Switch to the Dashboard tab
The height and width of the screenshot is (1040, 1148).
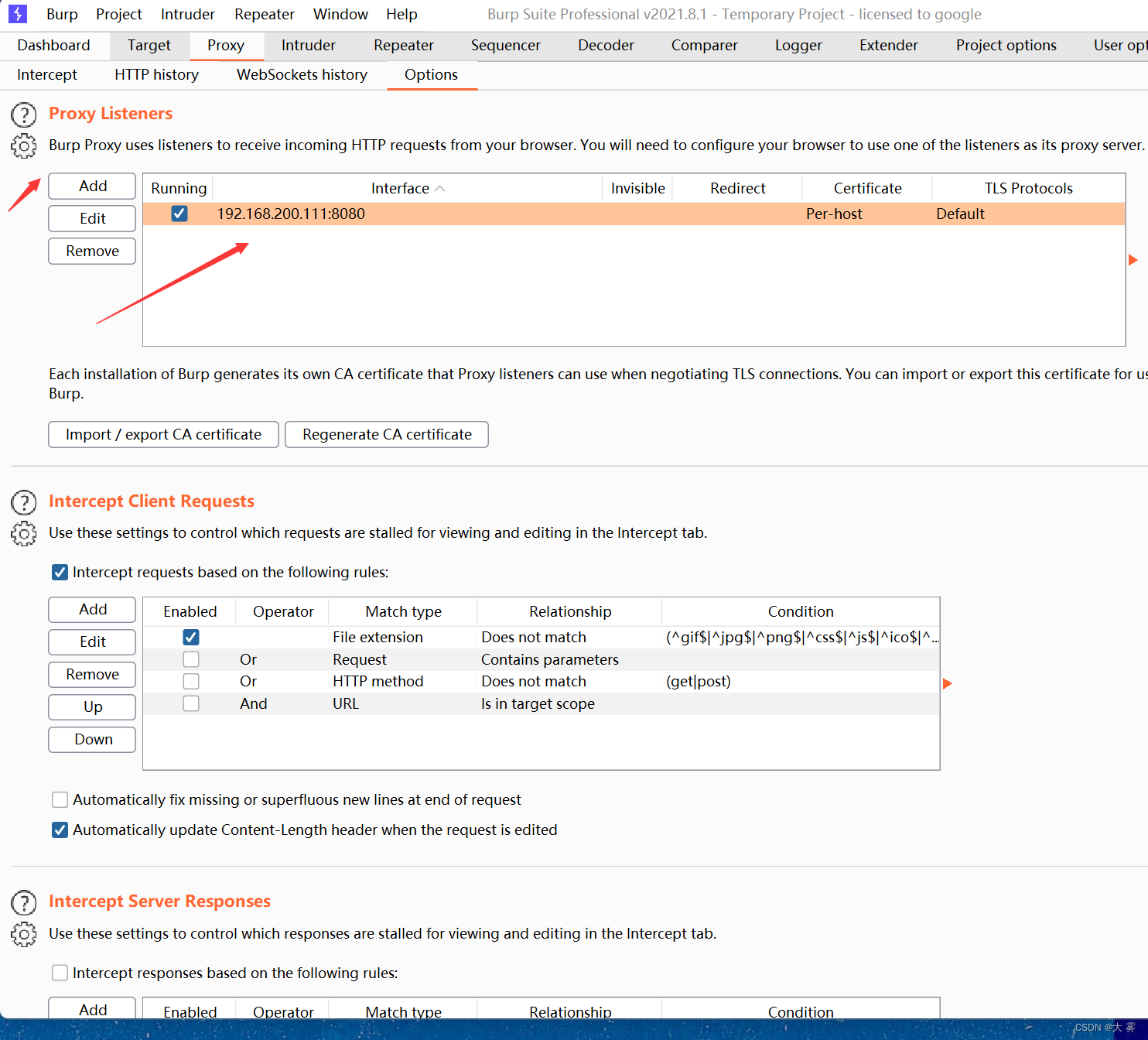[x=53, y=45]
